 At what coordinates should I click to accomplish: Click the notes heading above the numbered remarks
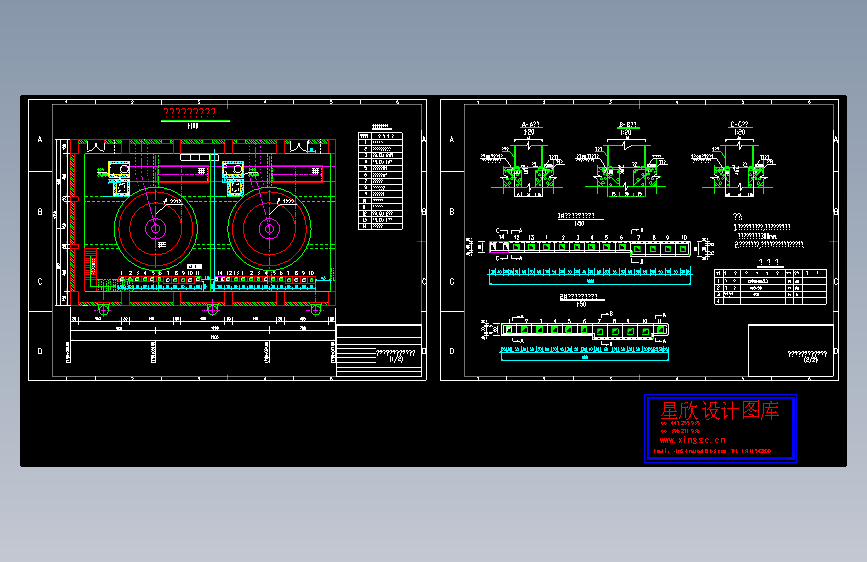click(738, 216)
